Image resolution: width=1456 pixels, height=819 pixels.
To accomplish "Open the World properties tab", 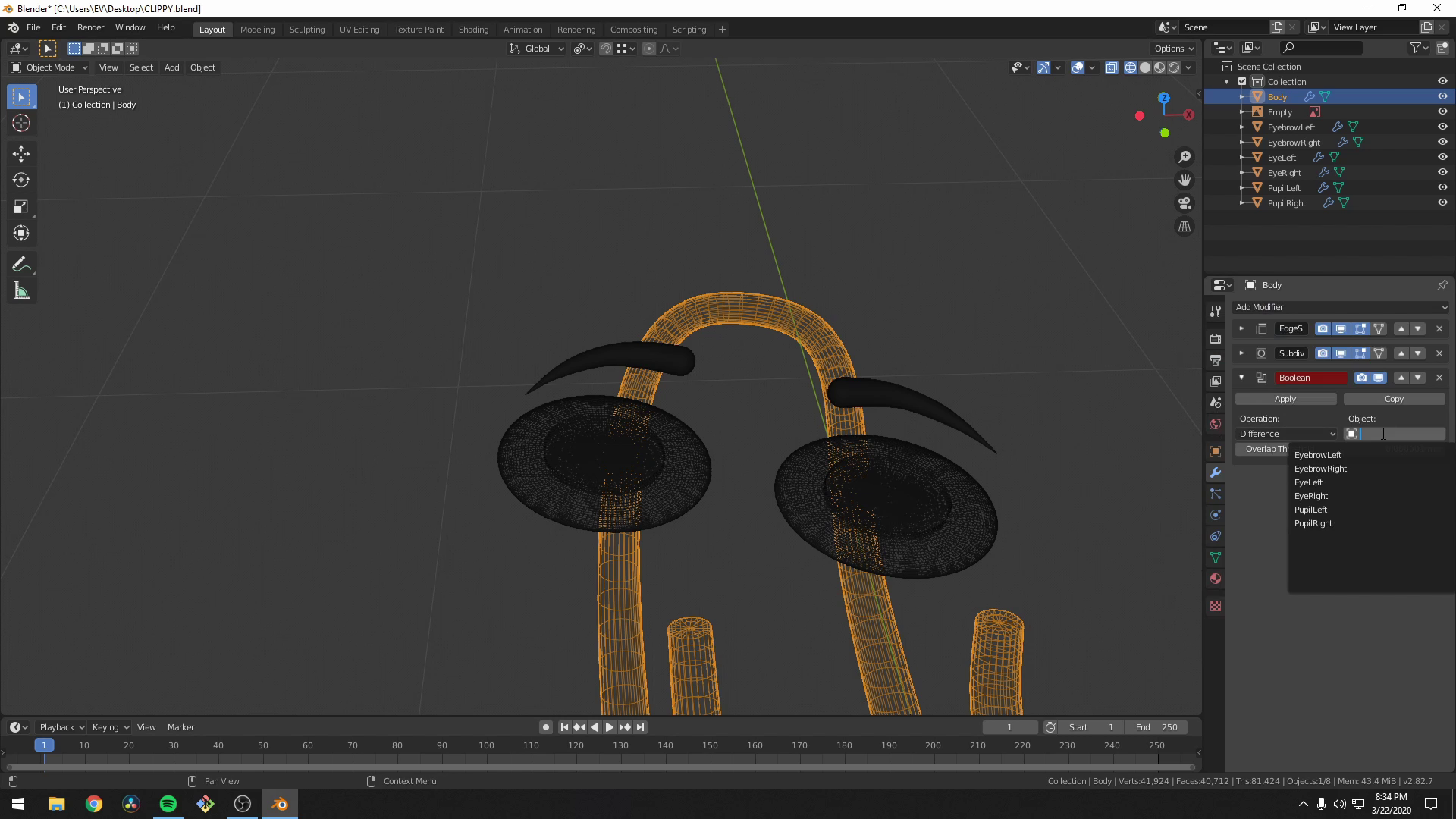I will coord(1216,425).
